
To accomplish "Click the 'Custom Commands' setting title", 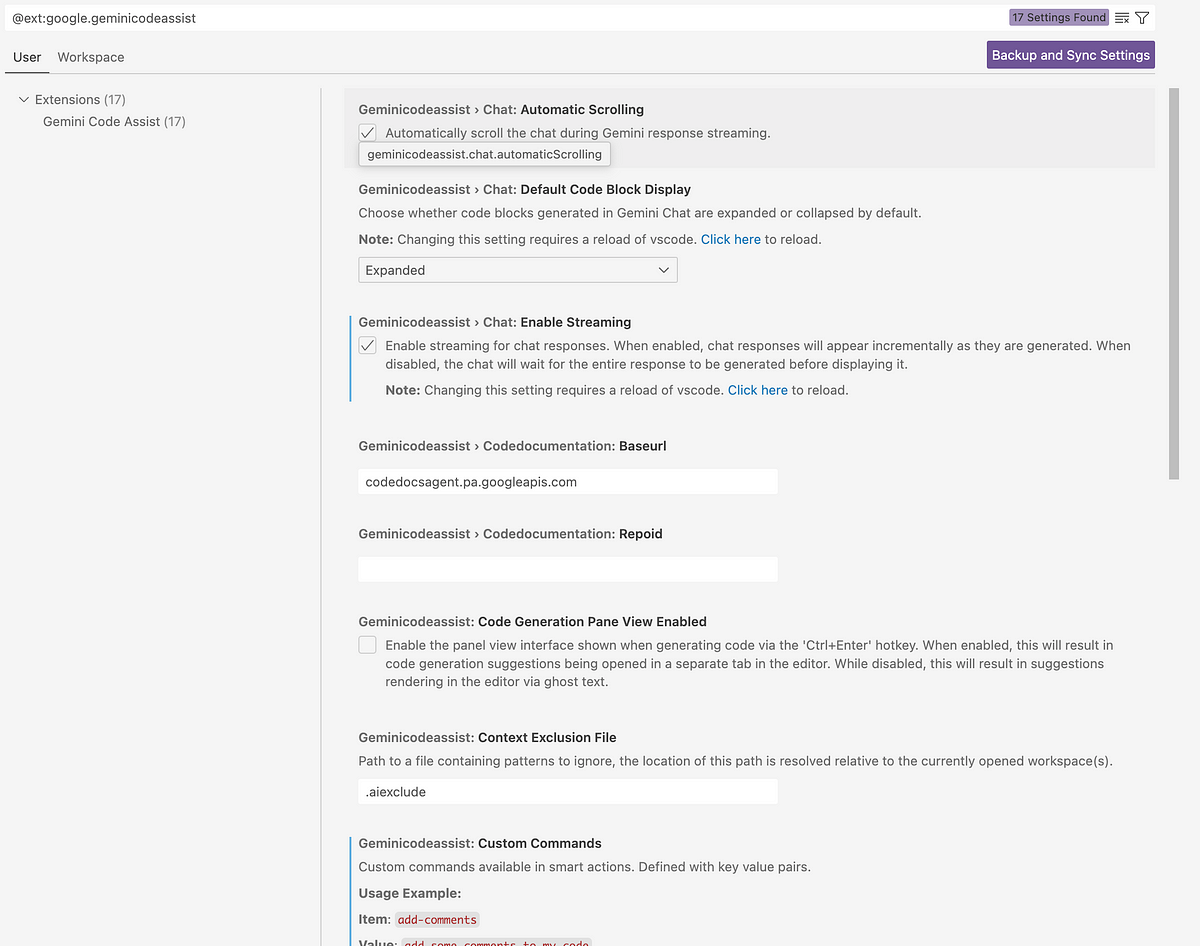I will (540, 843).
